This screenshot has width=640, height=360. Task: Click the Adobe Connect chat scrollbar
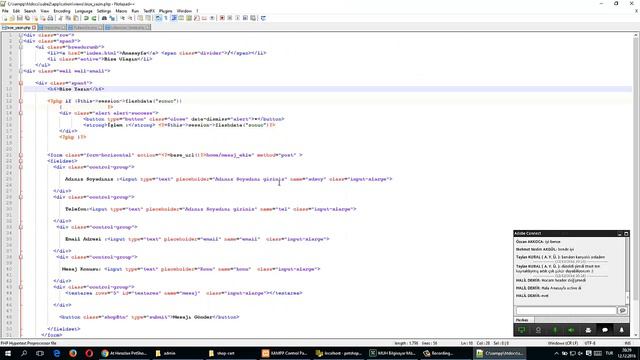click(628, 270)
